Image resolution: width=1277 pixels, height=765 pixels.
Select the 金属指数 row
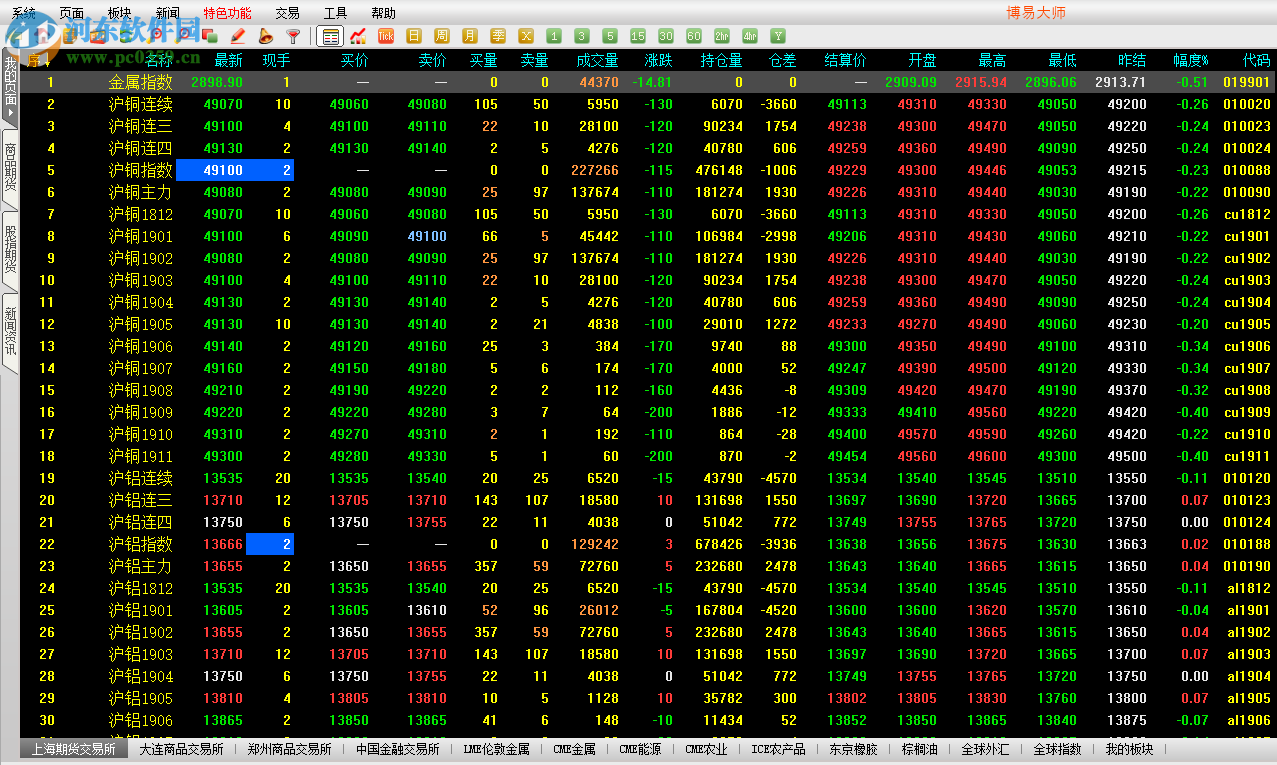point(648,82)
